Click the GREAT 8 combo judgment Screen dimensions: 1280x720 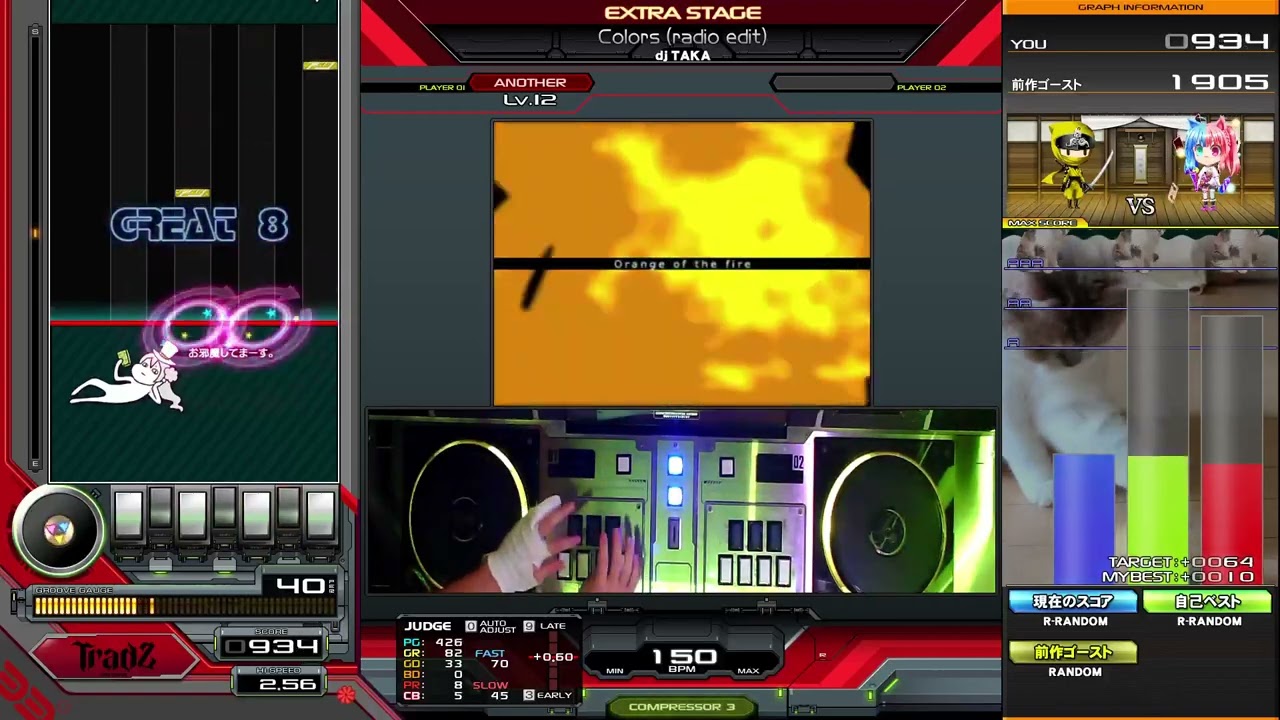tap(200, 225)
